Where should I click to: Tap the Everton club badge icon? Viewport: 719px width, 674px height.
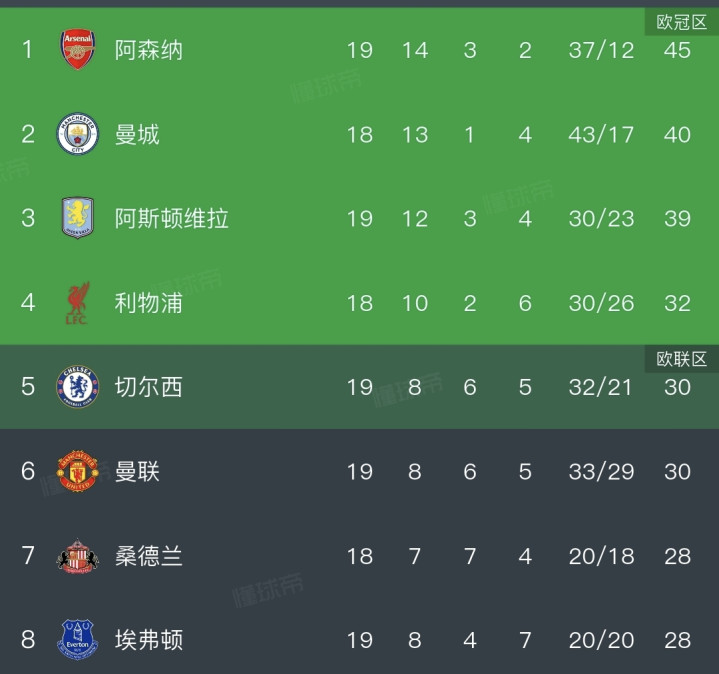tap(78, 639)
